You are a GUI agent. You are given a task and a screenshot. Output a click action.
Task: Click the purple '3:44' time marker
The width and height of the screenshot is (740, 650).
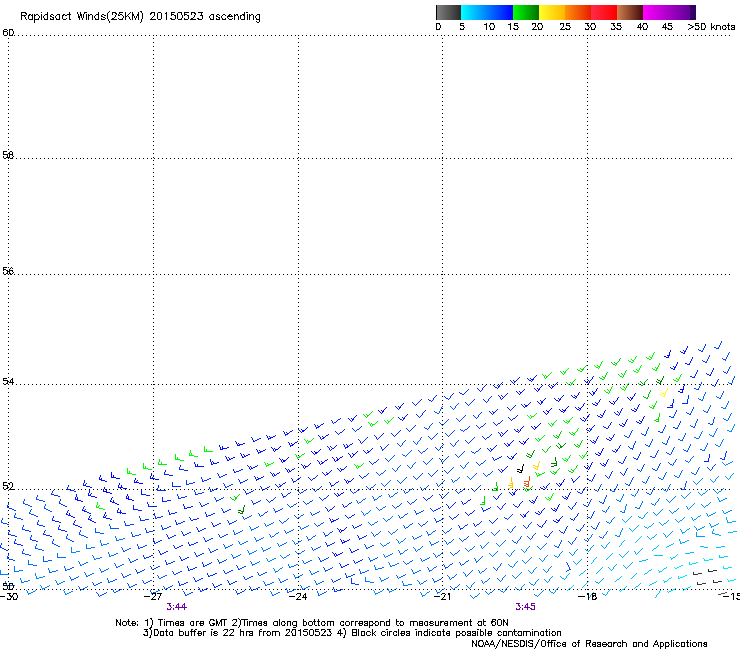pos(177,607)
